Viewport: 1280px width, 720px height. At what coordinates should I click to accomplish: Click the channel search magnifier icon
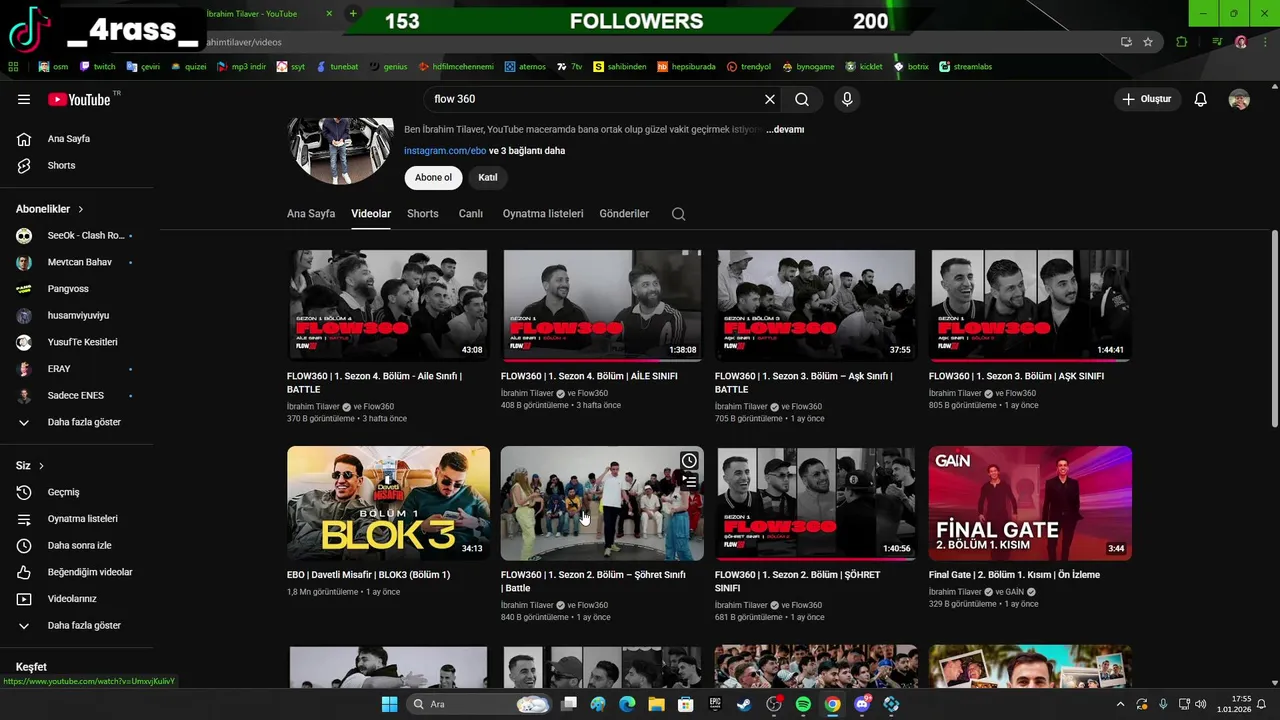(x=679, y=214)
